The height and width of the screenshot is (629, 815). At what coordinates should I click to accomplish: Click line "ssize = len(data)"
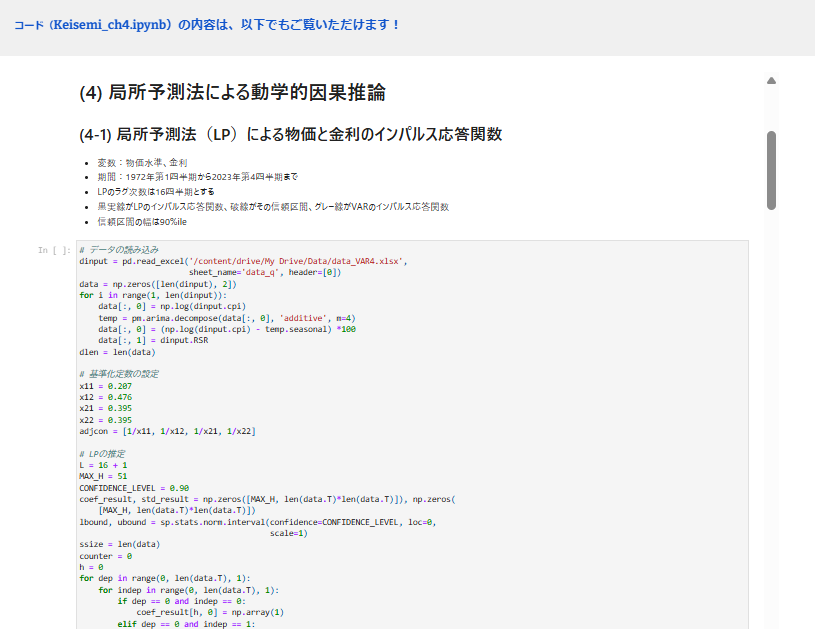120,544
